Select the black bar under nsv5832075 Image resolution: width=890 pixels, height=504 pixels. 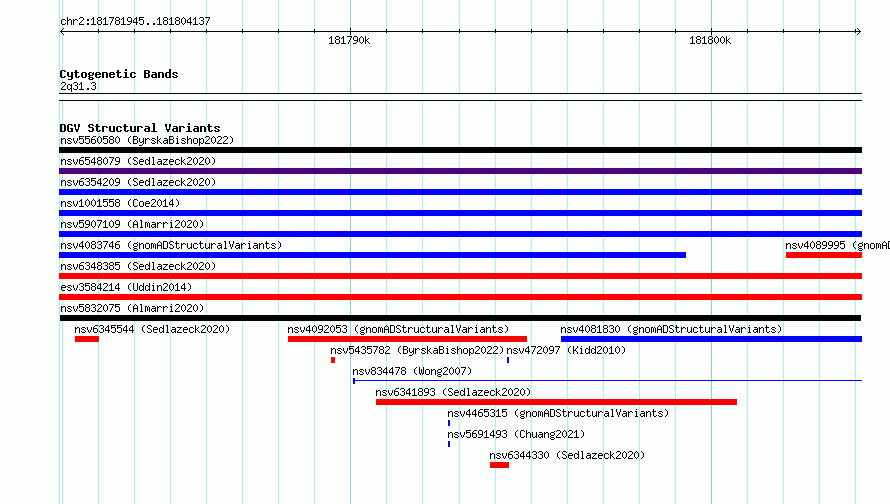(460, 318)
